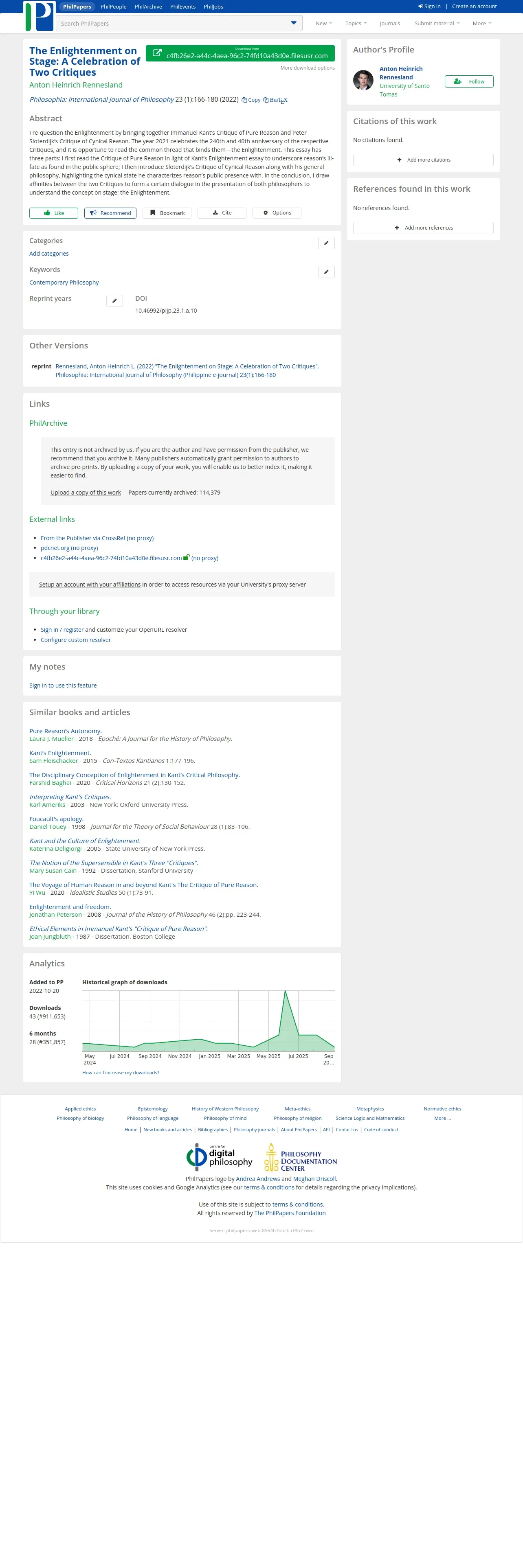Expand the Submit material menu
Screen dimensions: 523x1568
point(437,23)
